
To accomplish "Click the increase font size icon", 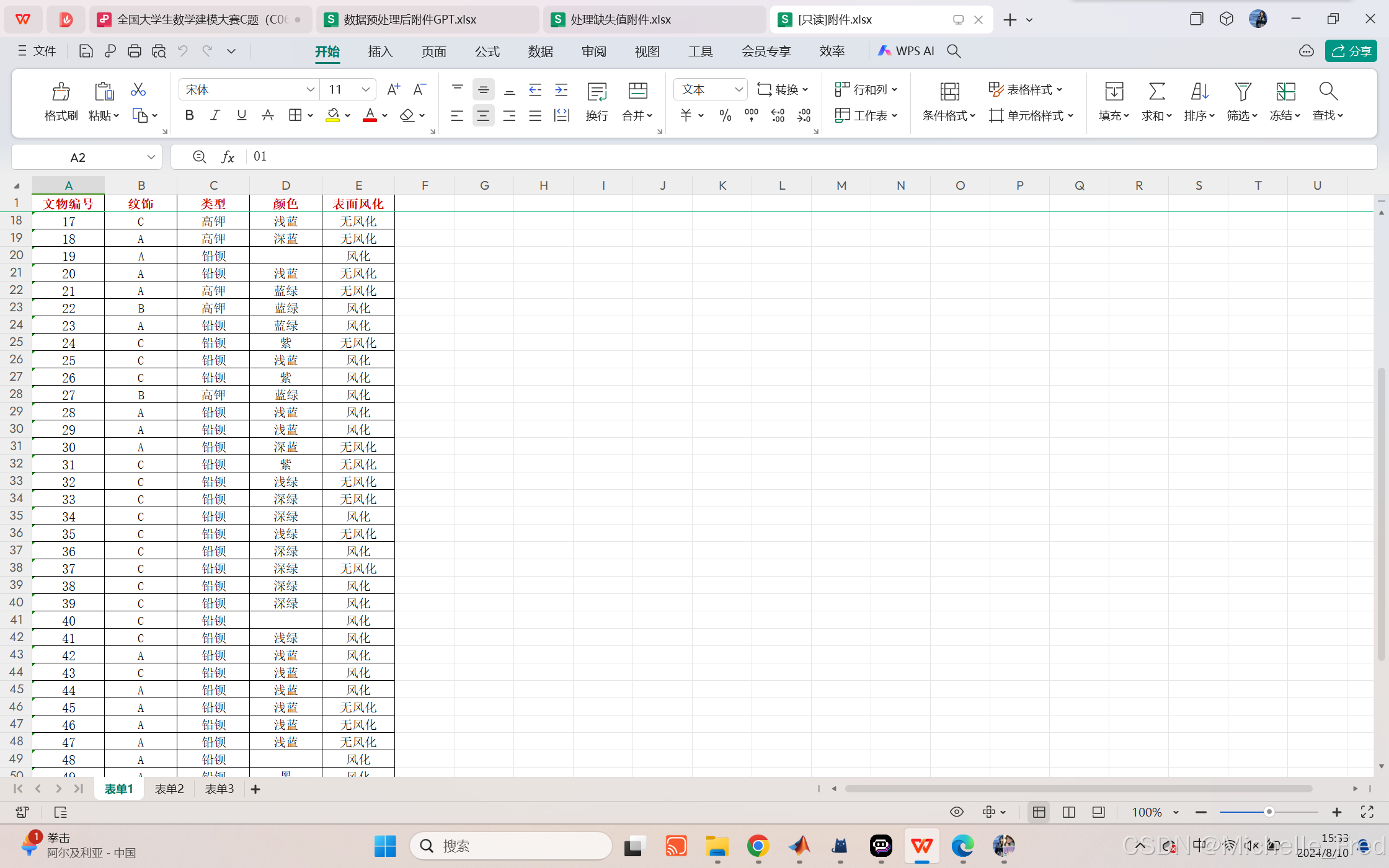I will [x=393, y=90].
